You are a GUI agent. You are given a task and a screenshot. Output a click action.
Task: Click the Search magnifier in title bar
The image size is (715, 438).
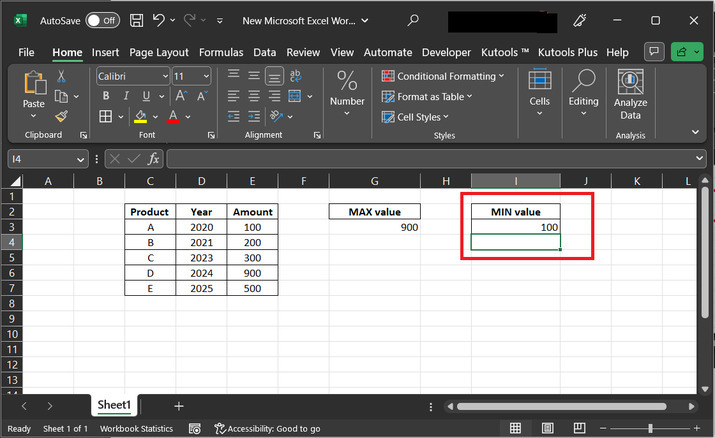coord(413,20)
